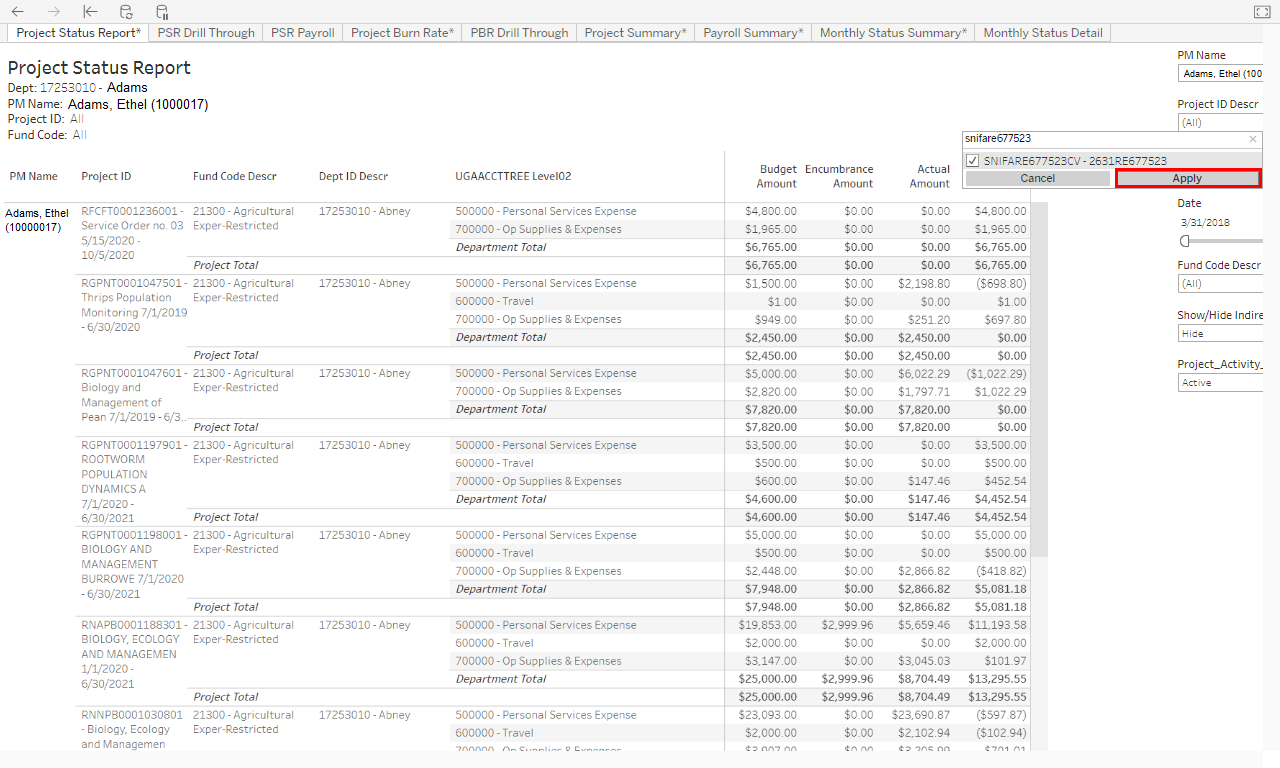Click the full screen icon
The width and height of the screenshot is (1280, 768).
tap(1261, 12)
